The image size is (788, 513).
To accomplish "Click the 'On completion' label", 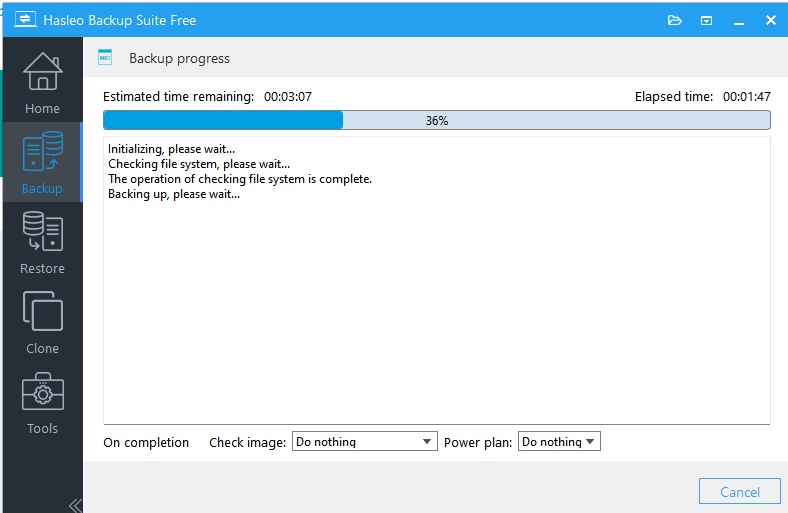I will (x=146, y=442).
